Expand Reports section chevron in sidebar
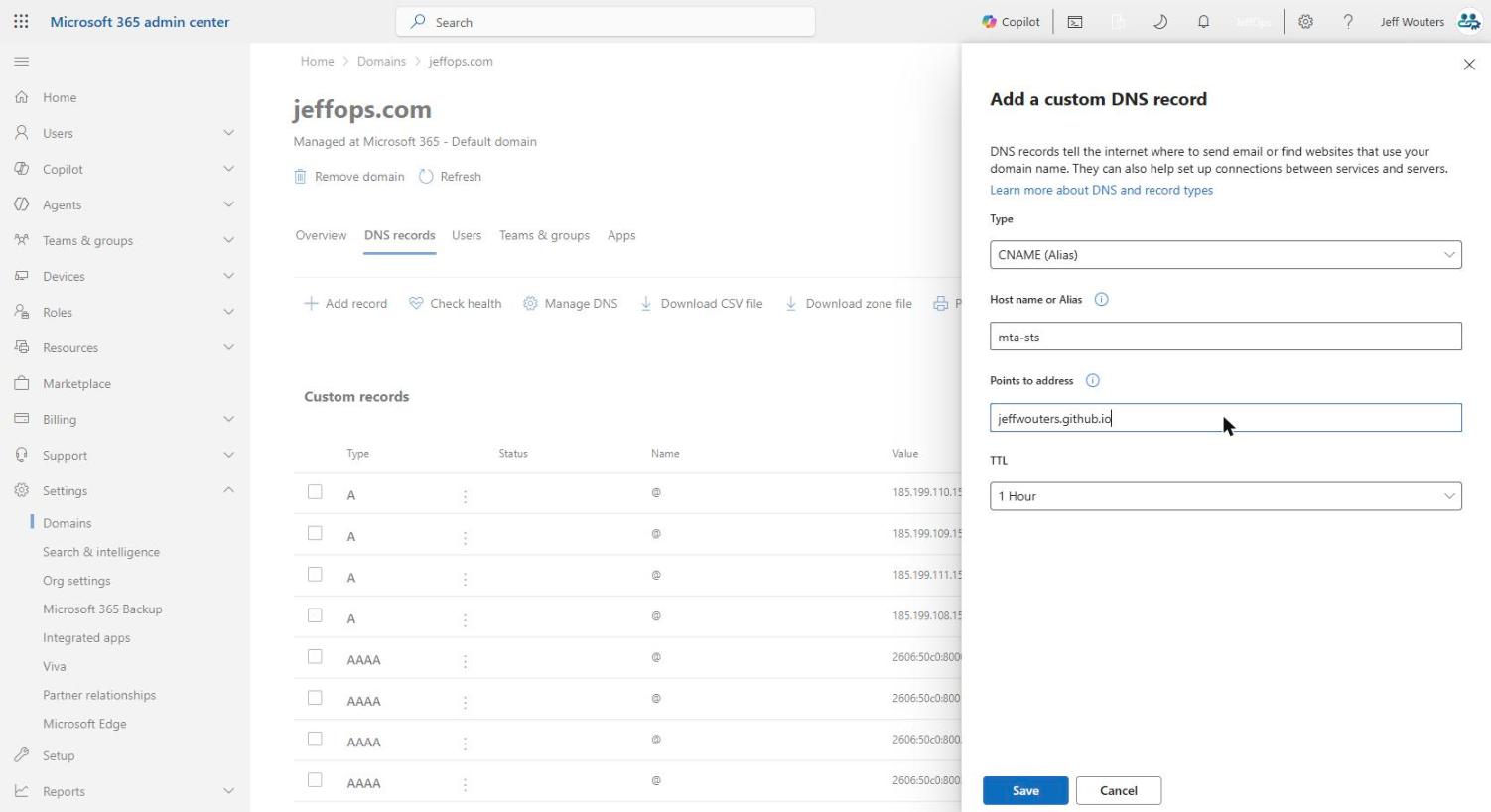Screen dimensions: 1491x812 click(x=228, y=791)
